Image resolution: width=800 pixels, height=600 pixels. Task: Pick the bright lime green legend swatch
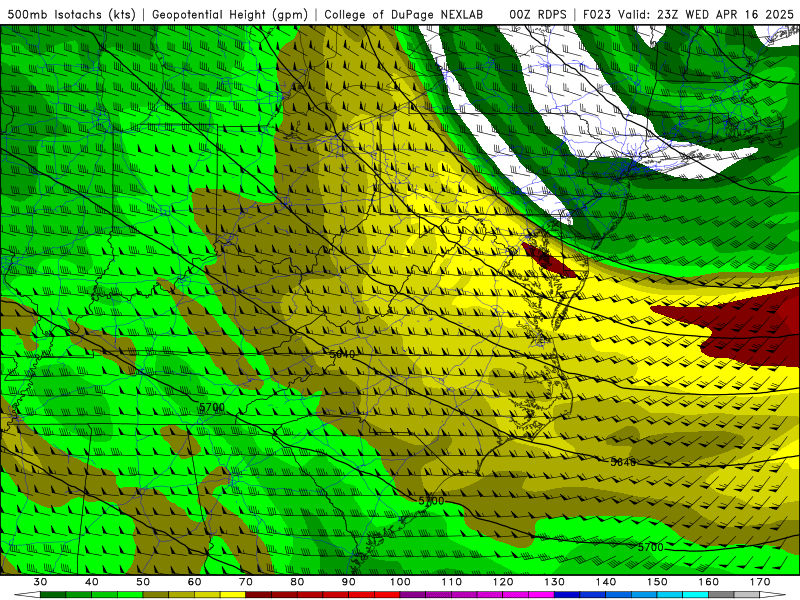click(130, 595)
